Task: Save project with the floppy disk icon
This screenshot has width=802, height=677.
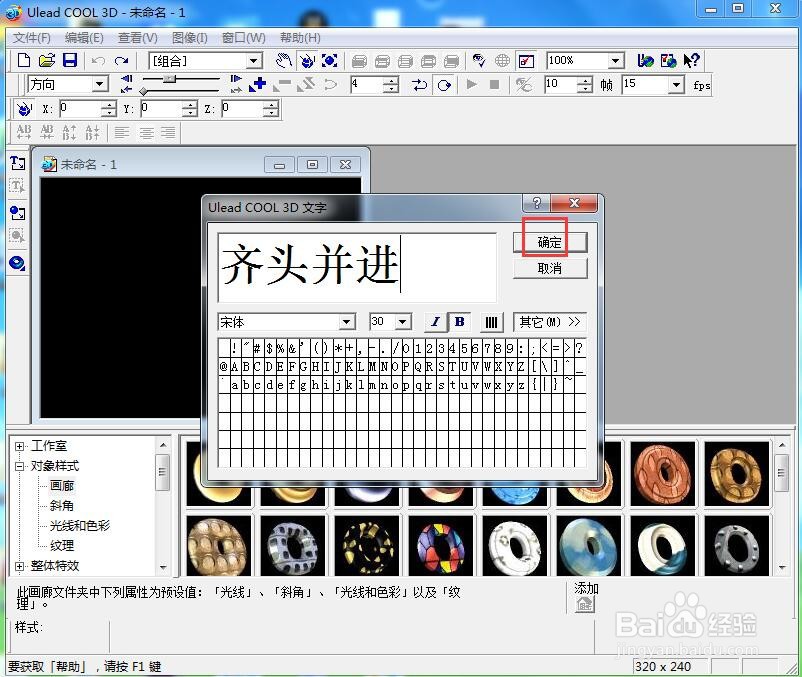Action: 70,60
